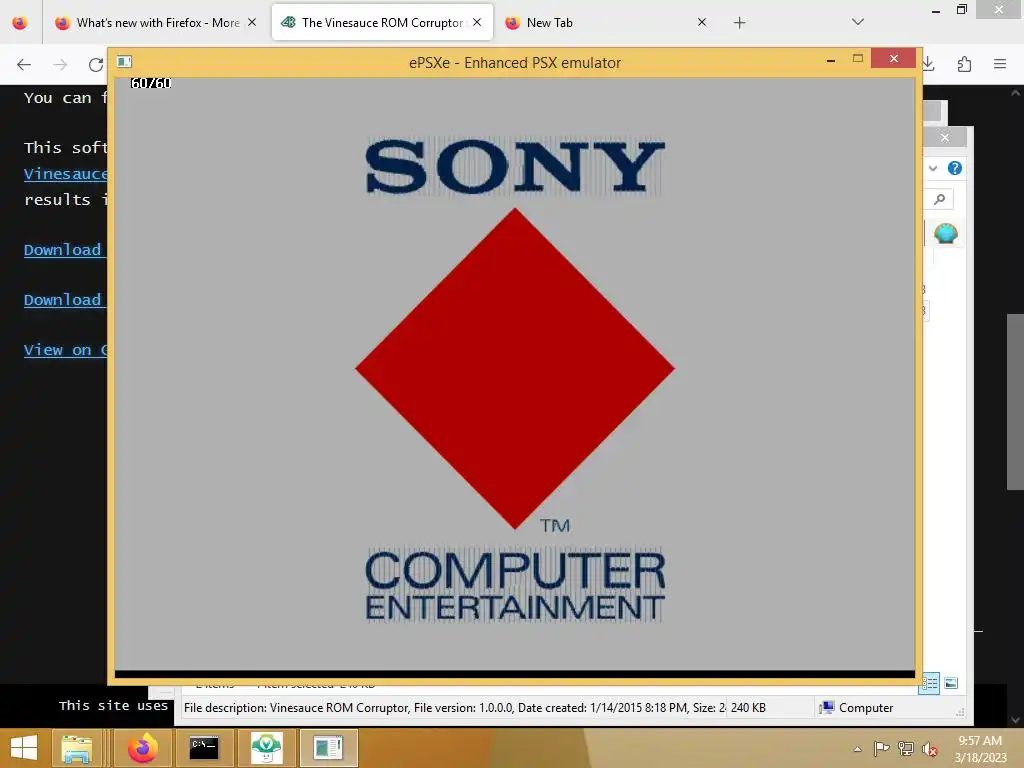Open the View on G link
1024x768 pixels.
tap(65, 350)
